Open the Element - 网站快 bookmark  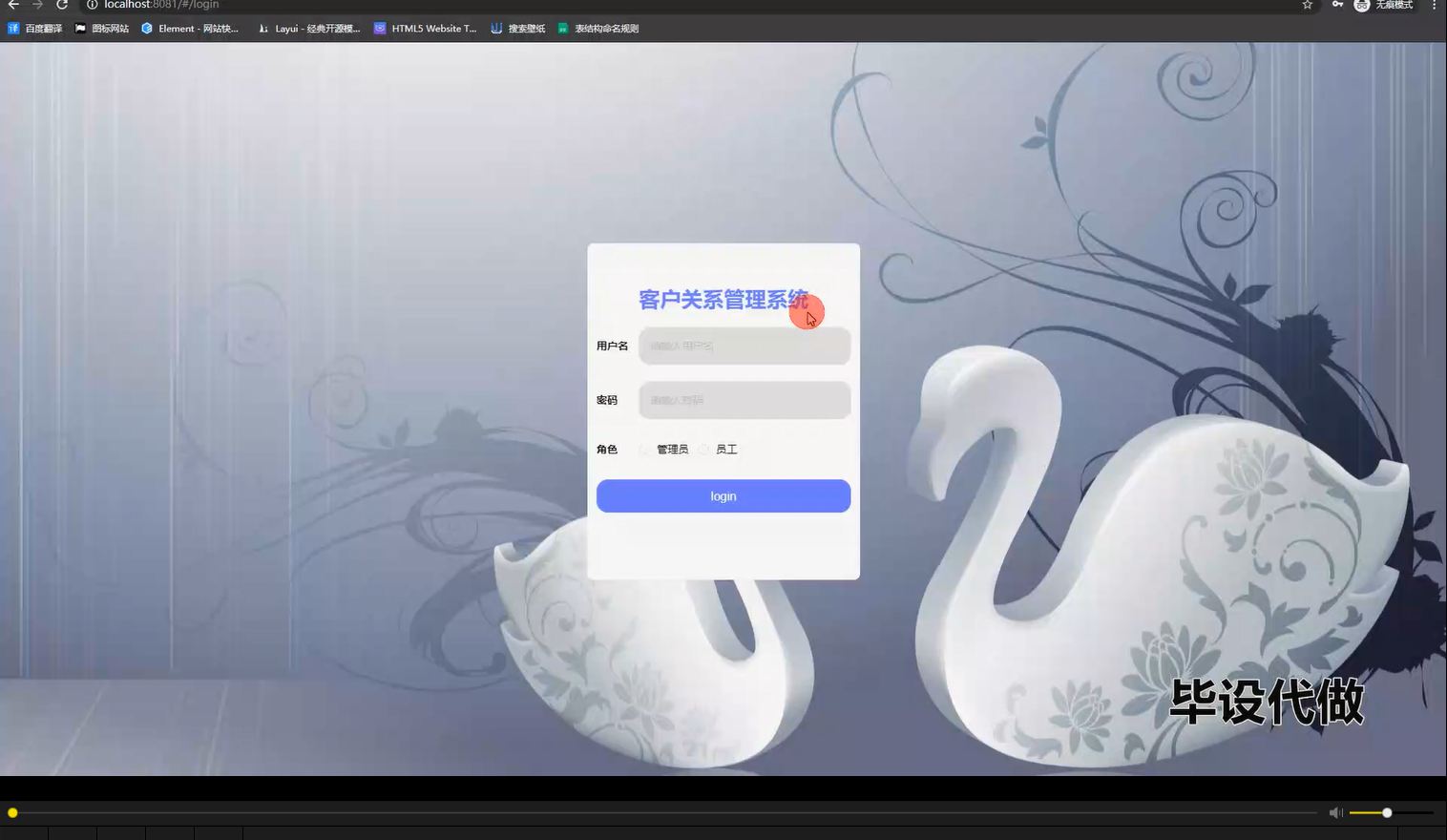pos(191,28)
